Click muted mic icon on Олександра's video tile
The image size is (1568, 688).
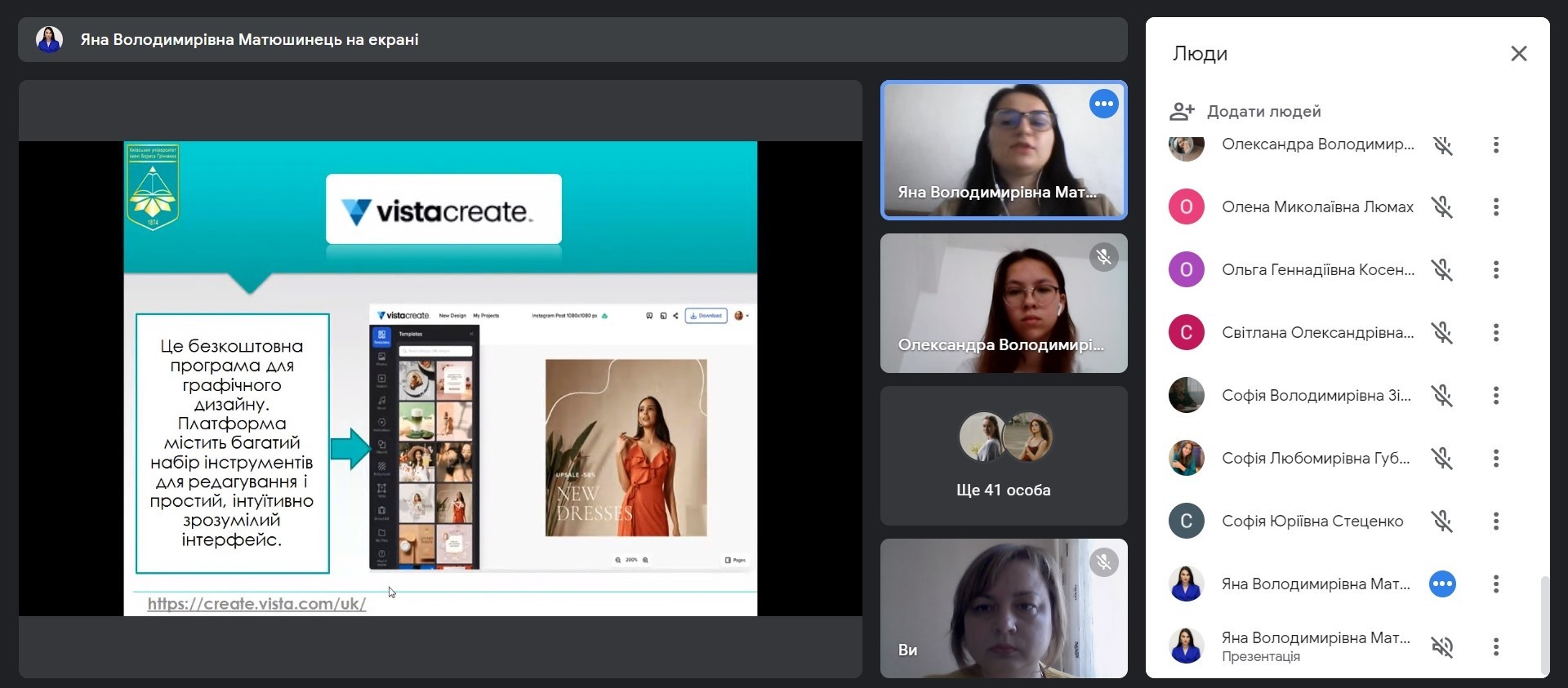[1103, 257]
